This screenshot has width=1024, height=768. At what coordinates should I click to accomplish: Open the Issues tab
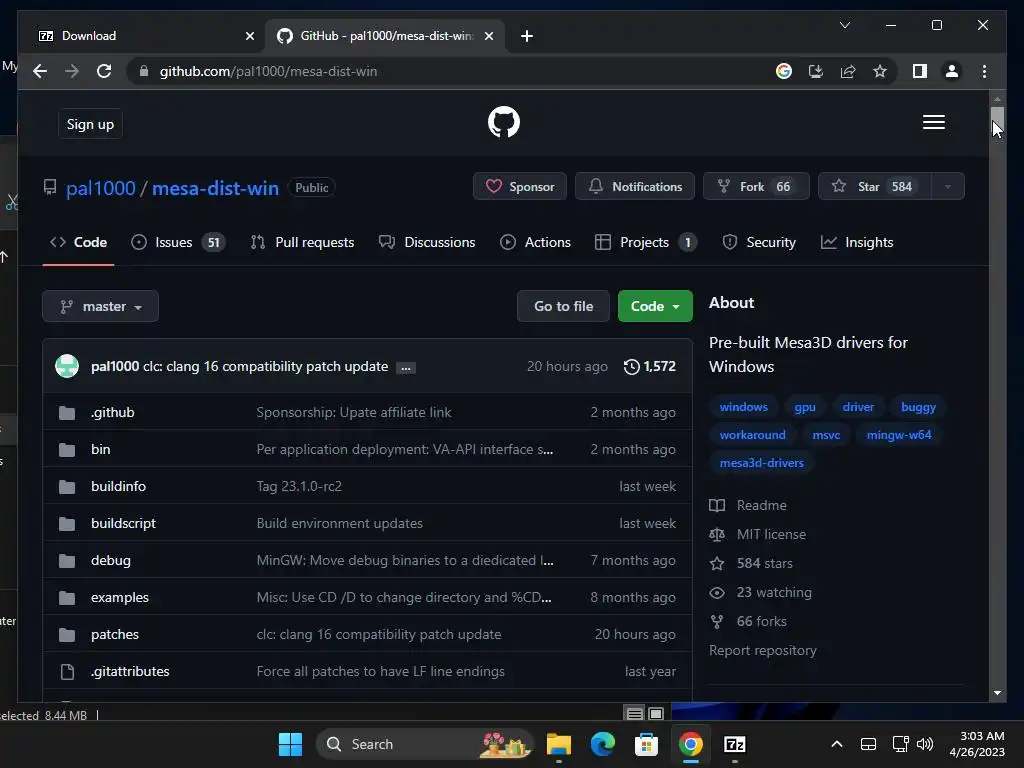point(178,242)
